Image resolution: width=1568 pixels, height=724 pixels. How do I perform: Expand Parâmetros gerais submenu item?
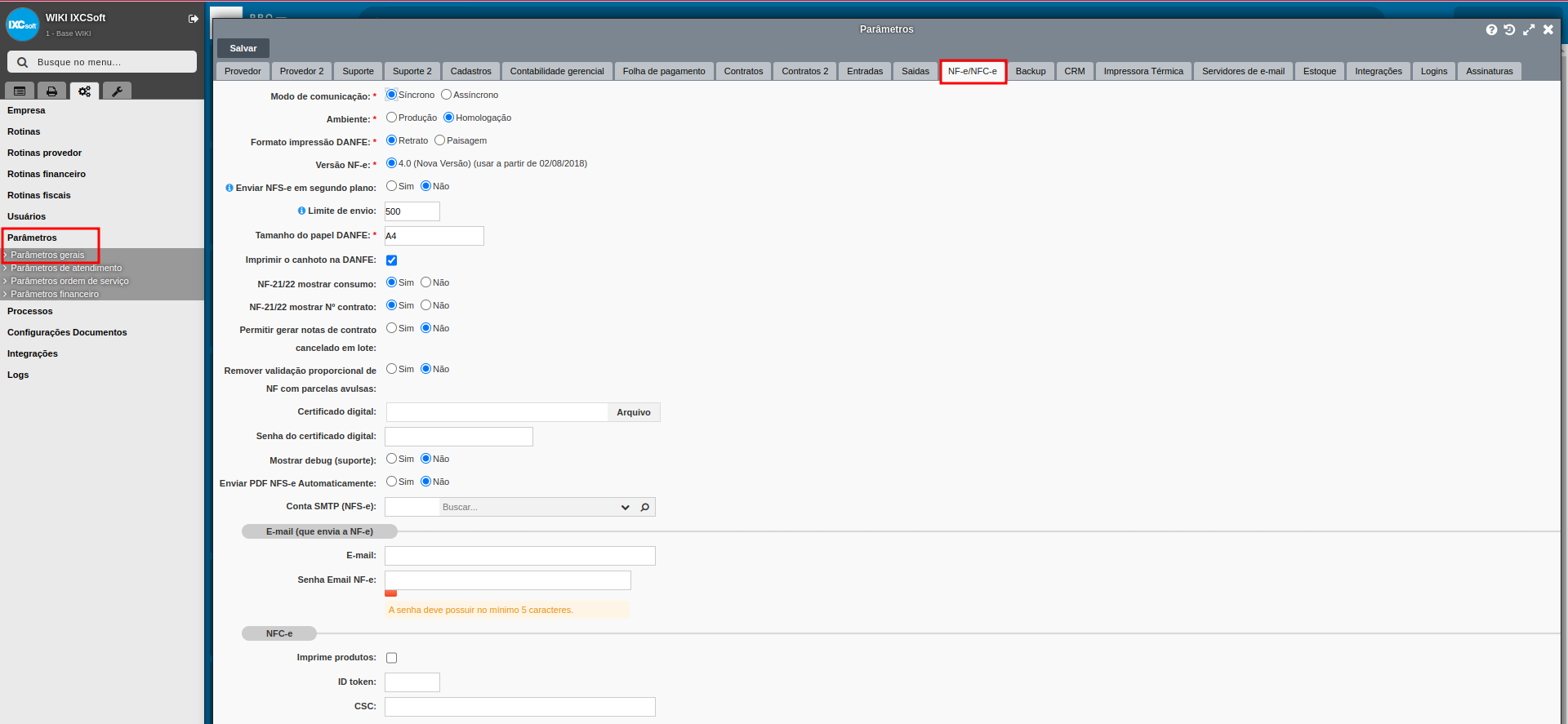[x=47, y=255]
